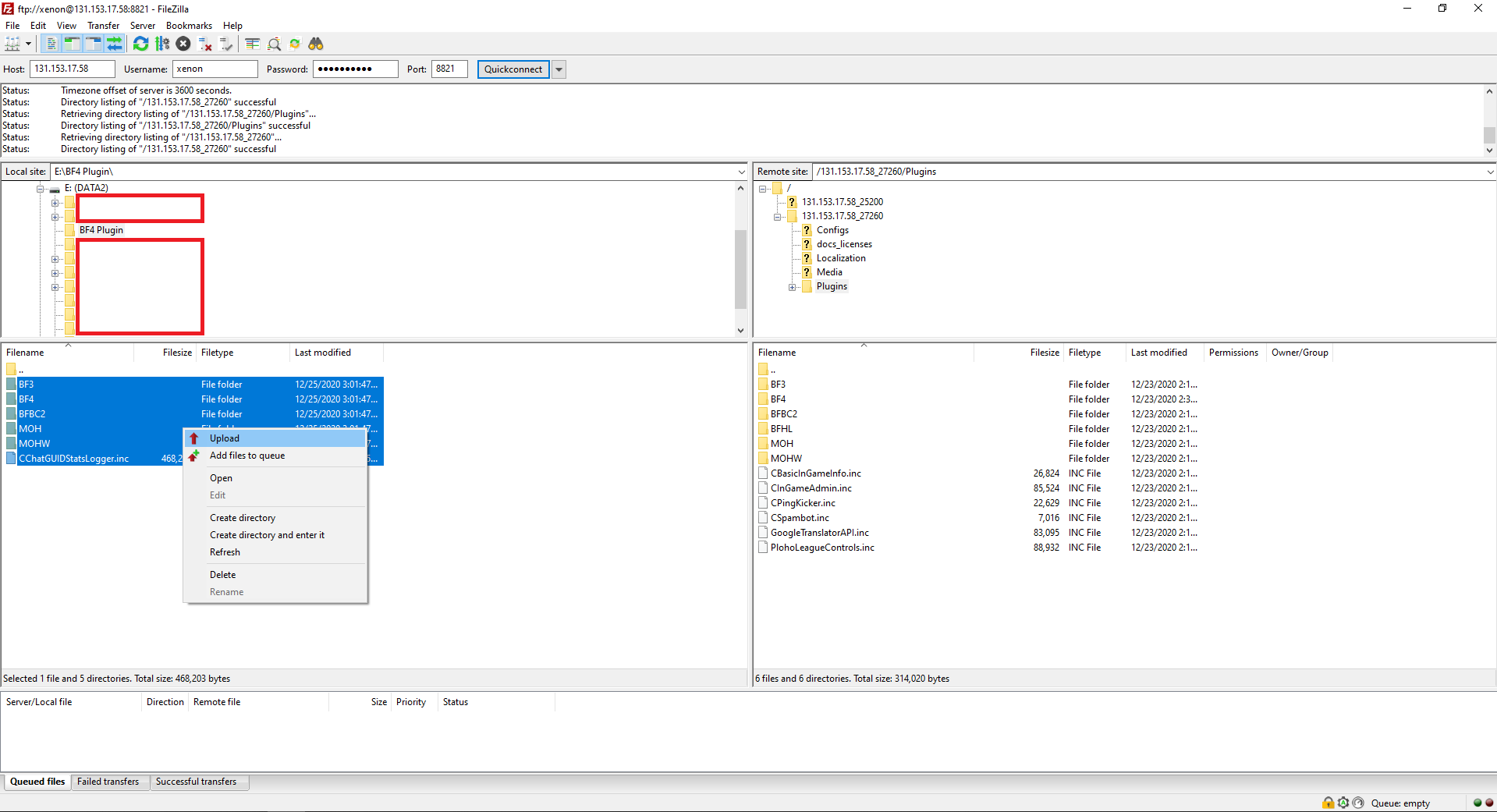Reconnect to the last used server

[226, 44]
